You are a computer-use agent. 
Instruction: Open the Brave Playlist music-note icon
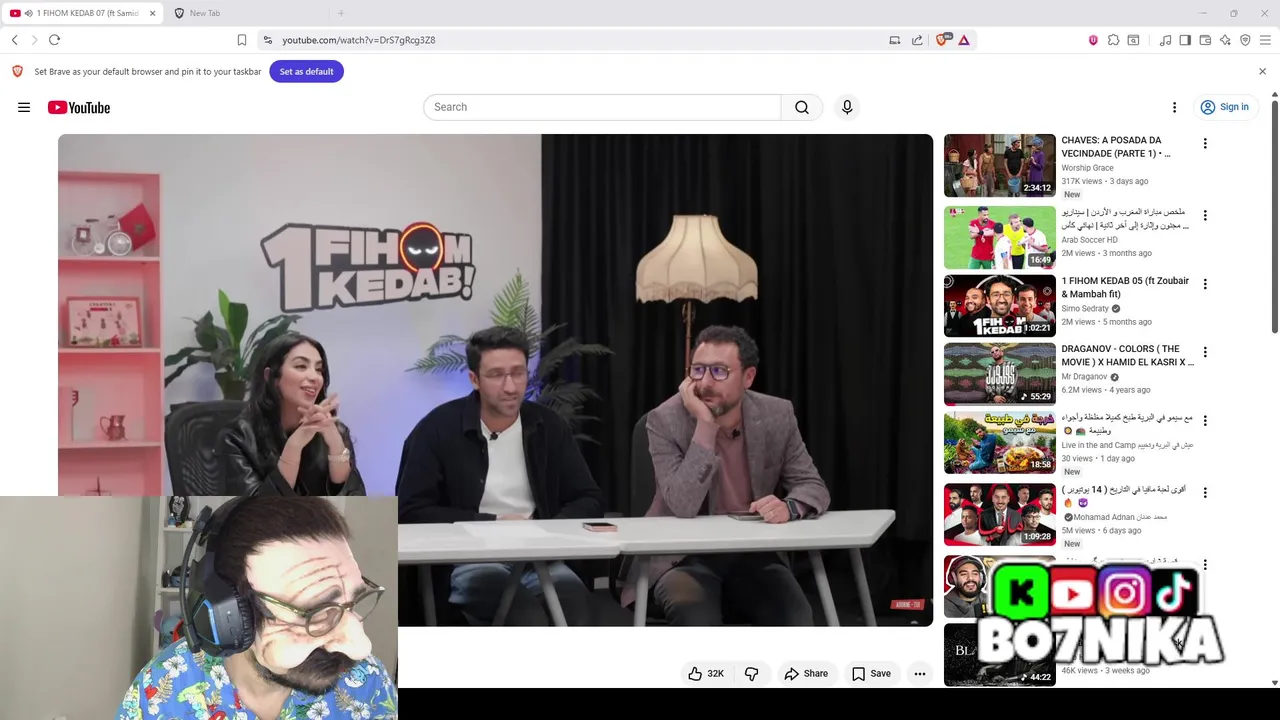(1165, 40)
